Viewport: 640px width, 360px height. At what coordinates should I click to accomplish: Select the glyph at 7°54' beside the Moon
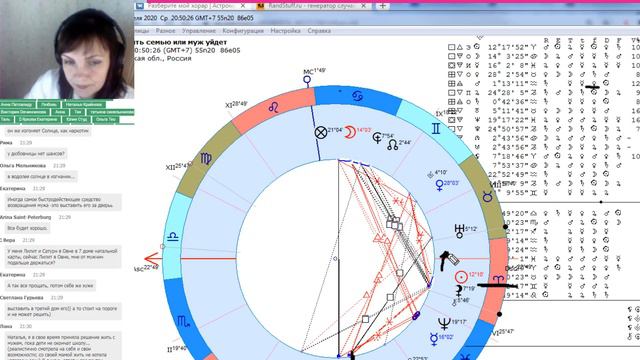[378, 138]
